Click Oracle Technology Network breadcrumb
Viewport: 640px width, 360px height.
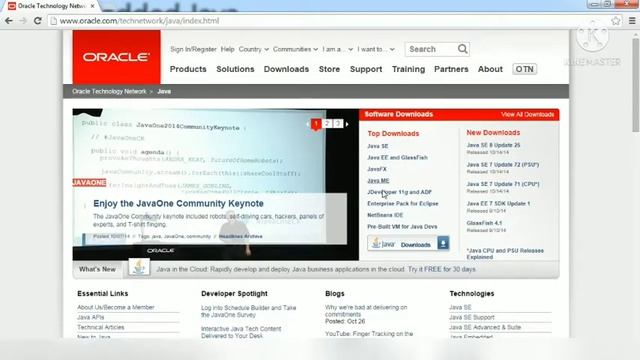click(x=109, y=91)
